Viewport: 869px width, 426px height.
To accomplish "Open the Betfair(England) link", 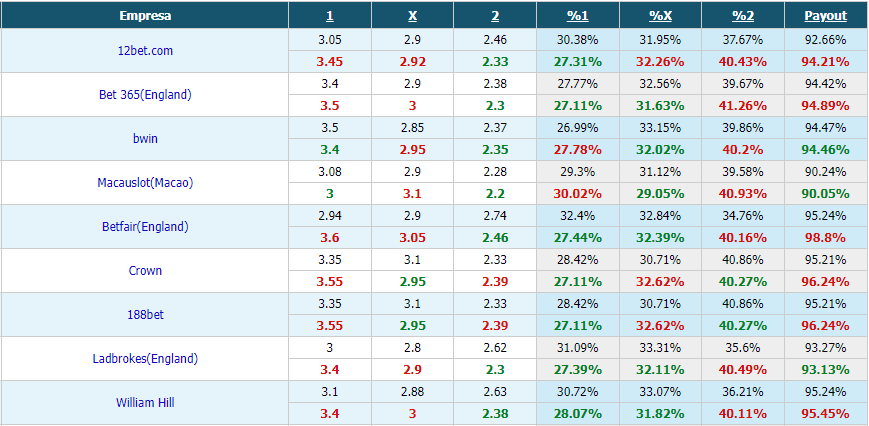I will 145,227.
